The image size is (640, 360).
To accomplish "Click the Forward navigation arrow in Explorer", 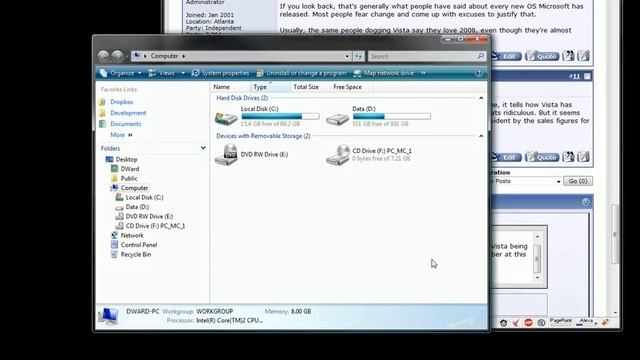I will coord(118,56).
